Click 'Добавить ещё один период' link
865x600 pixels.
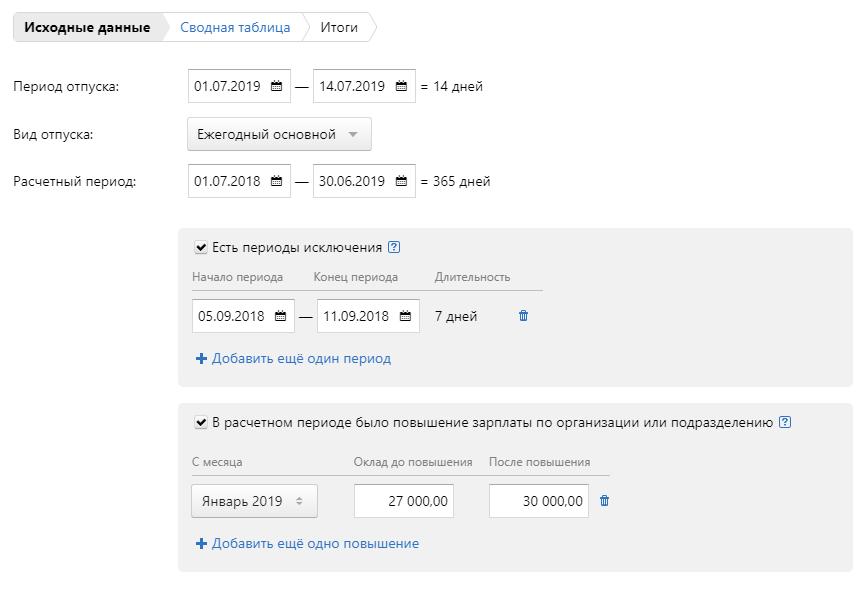[301, 358]
